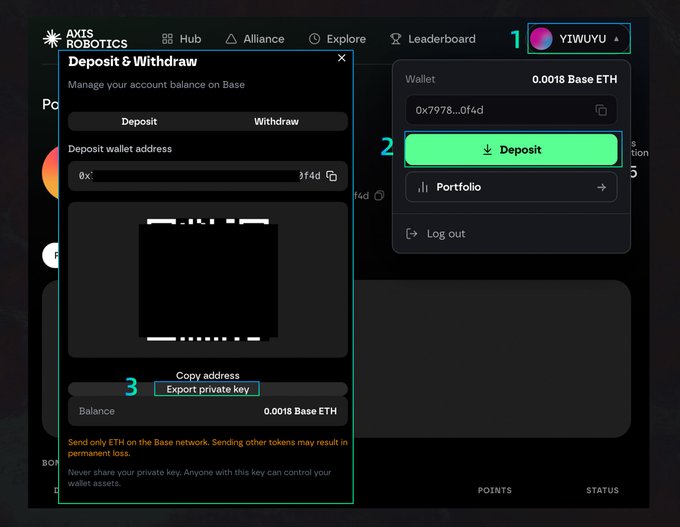
Task: Click the Leaderboard trophy icon
Action: pyautogui.click(x=396, y=39)
